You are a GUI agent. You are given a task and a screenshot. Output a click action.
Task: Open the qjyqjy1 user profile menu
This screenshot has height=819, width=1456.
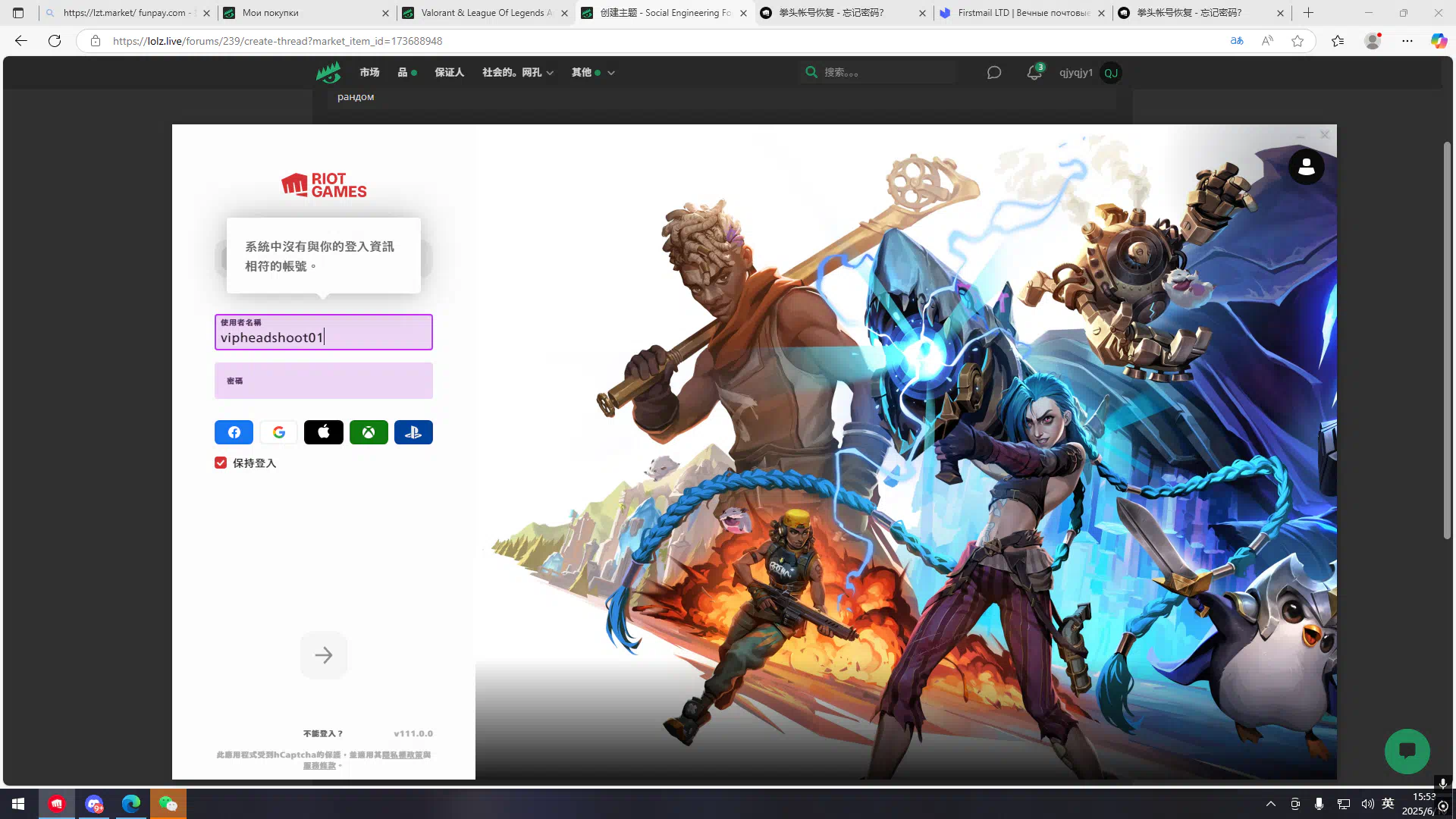1076,73
